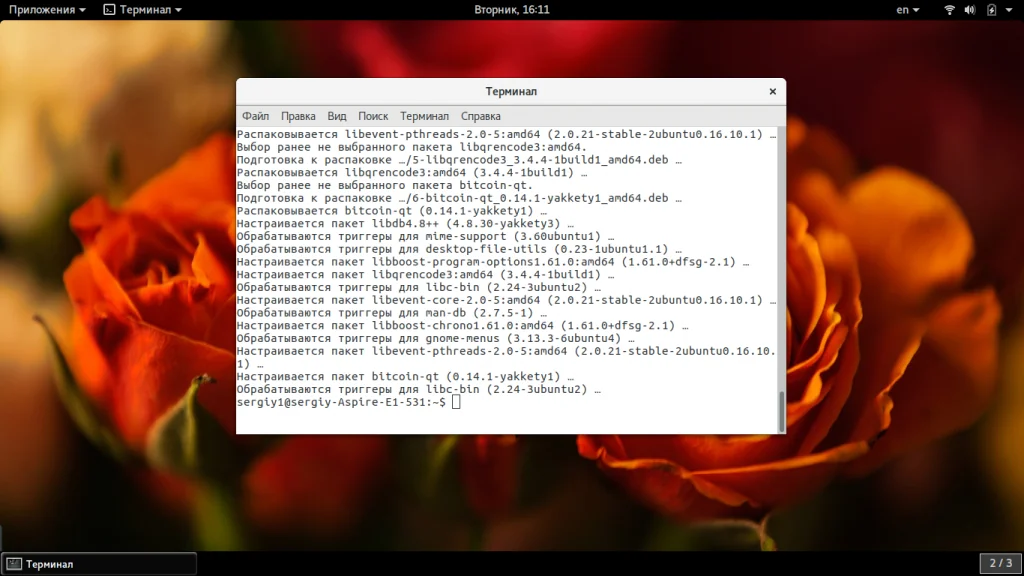
Task: Open the Справка help menu
Action: 481,116
